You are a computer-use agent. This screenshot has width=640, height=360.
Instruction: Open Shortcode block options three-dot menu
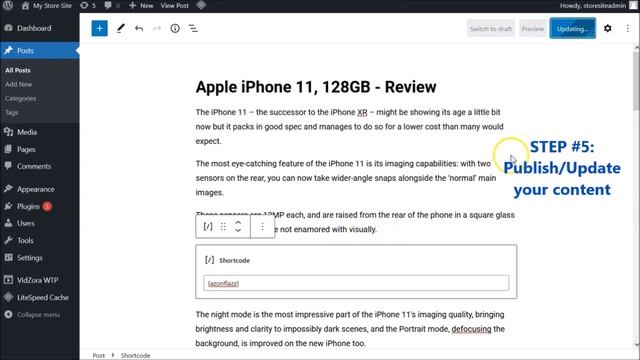[262, 227]
